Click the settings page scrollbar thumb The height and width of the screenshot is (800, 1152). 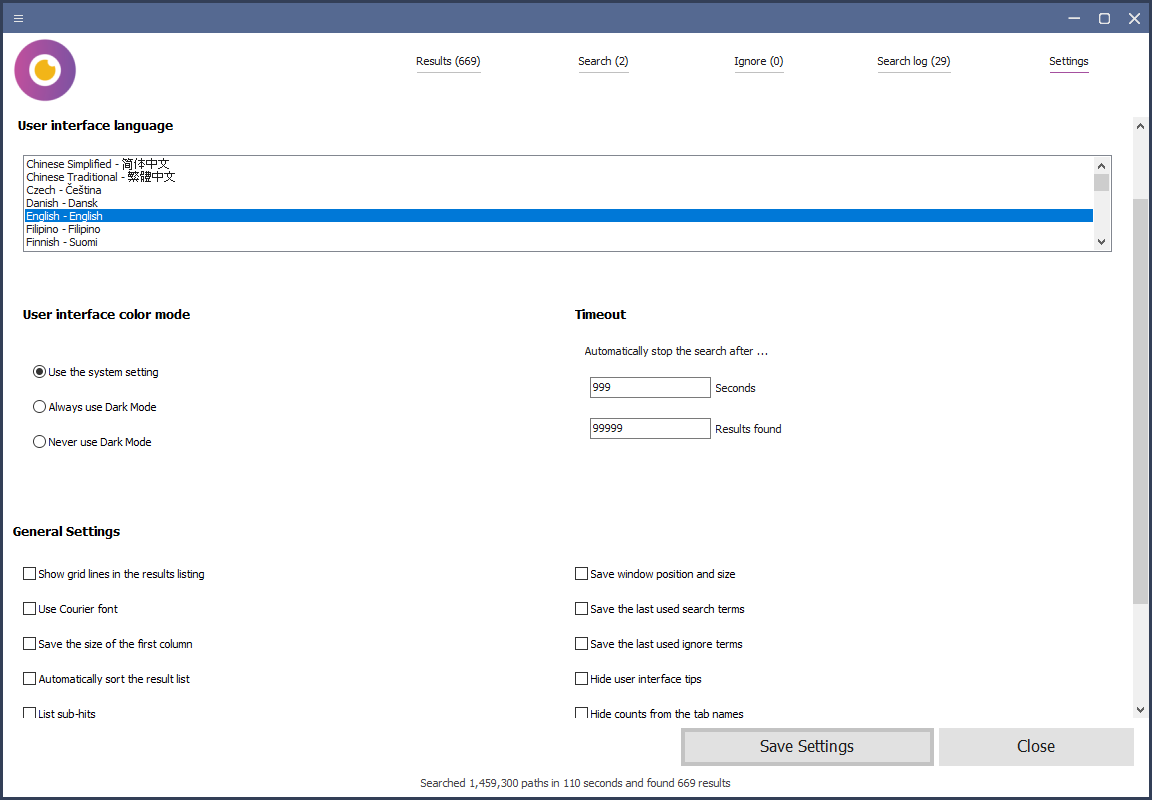[x=1140, y=401]
